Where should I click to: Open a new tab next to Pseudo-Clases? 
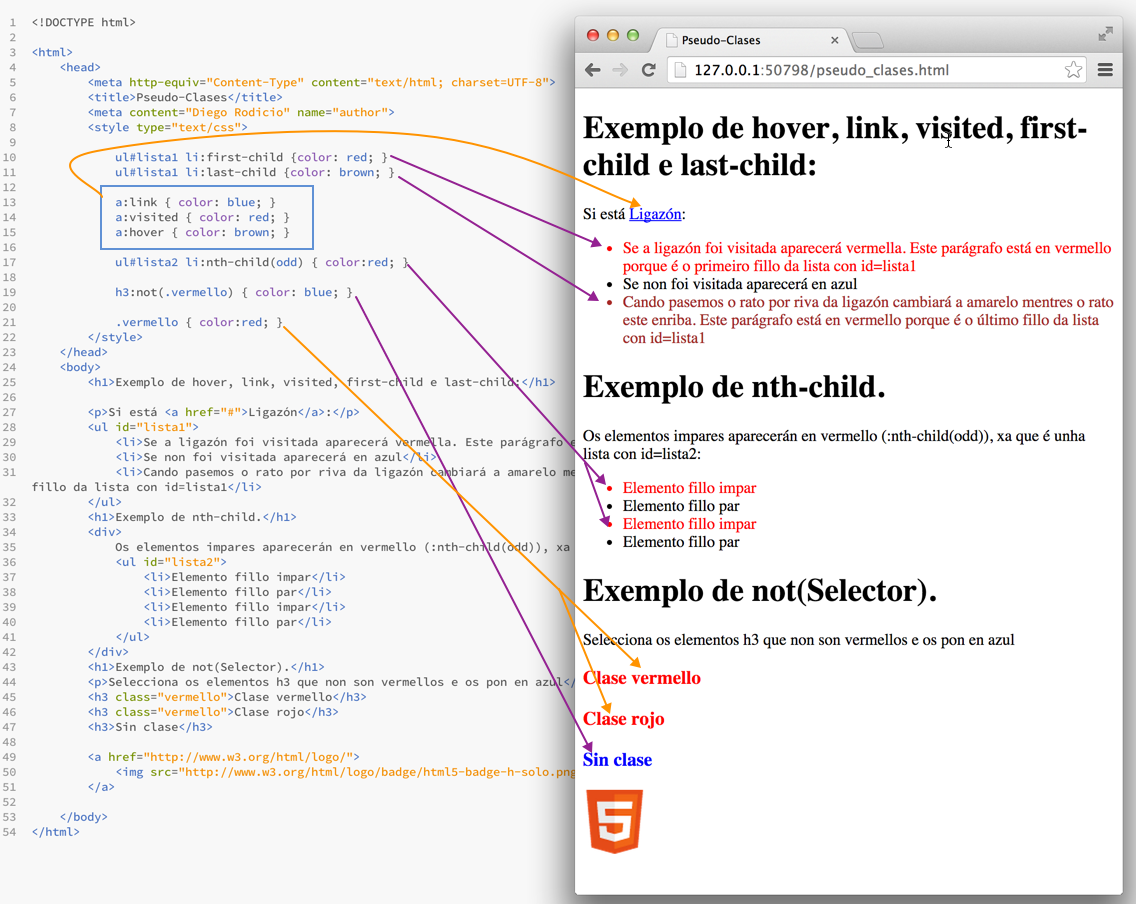[x=867, y=40]
